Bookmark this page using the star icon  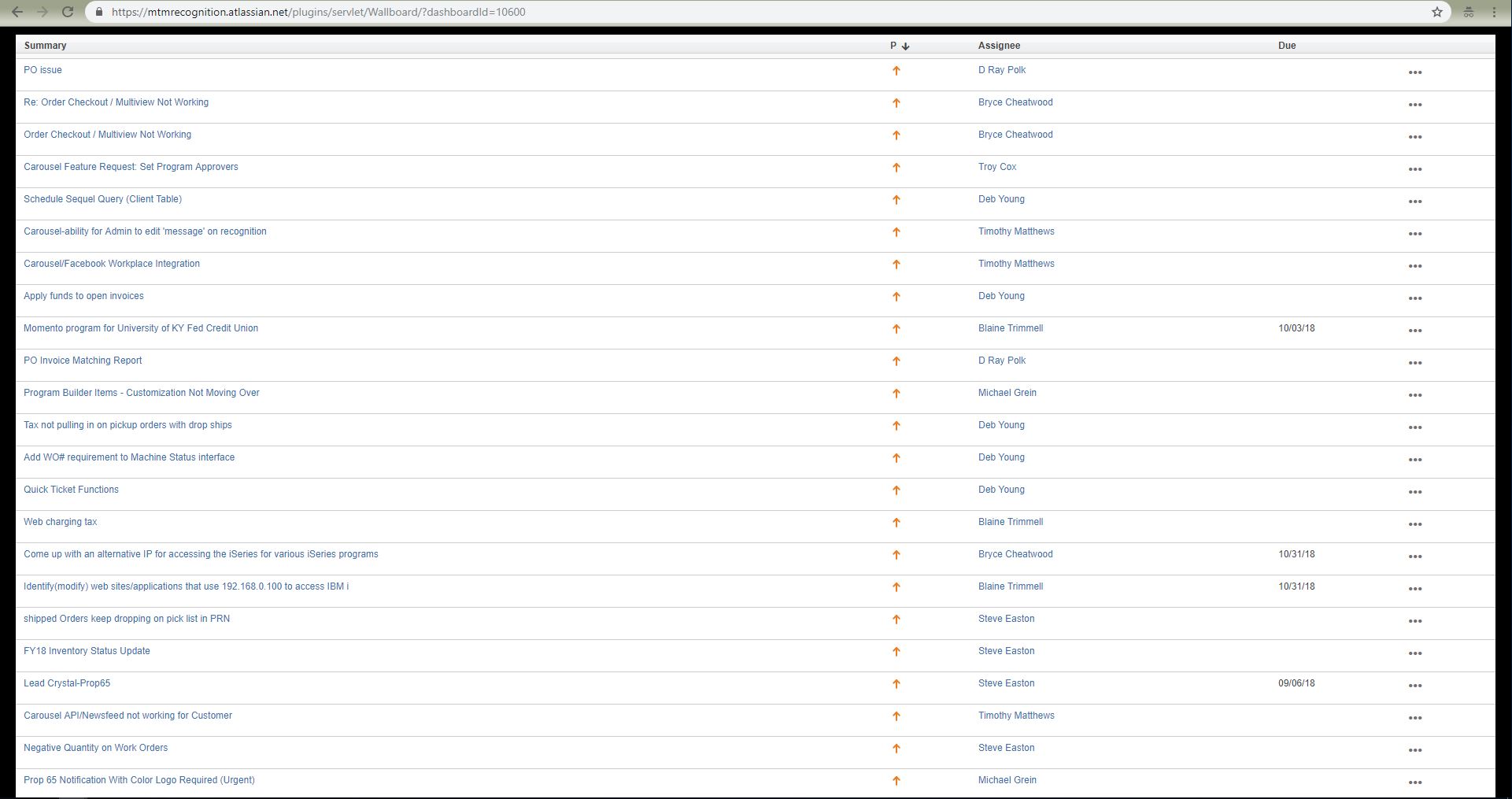pyautogui.click(x=1438, y=12)
